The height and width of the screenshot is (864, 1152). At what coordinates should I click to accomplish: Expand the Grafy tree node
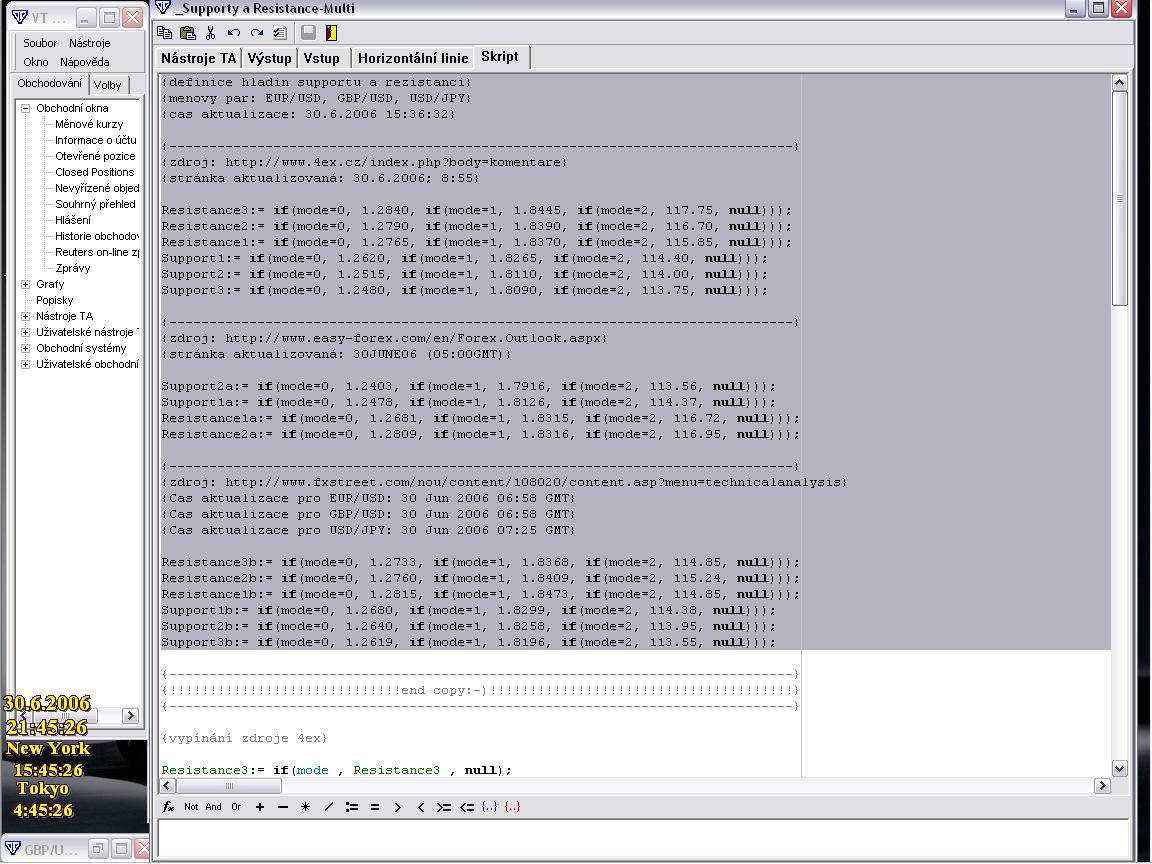point(26,284)
